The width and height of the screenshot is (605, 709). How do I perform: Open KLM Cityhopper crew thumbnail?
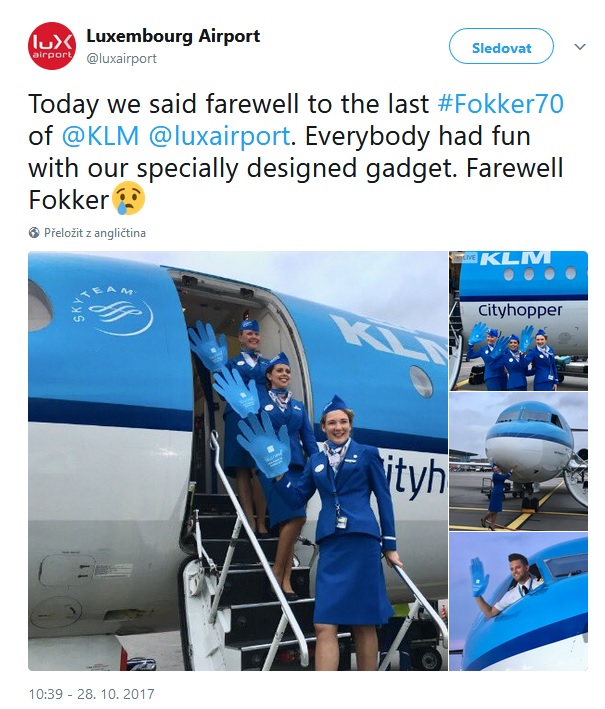(518, 321)
